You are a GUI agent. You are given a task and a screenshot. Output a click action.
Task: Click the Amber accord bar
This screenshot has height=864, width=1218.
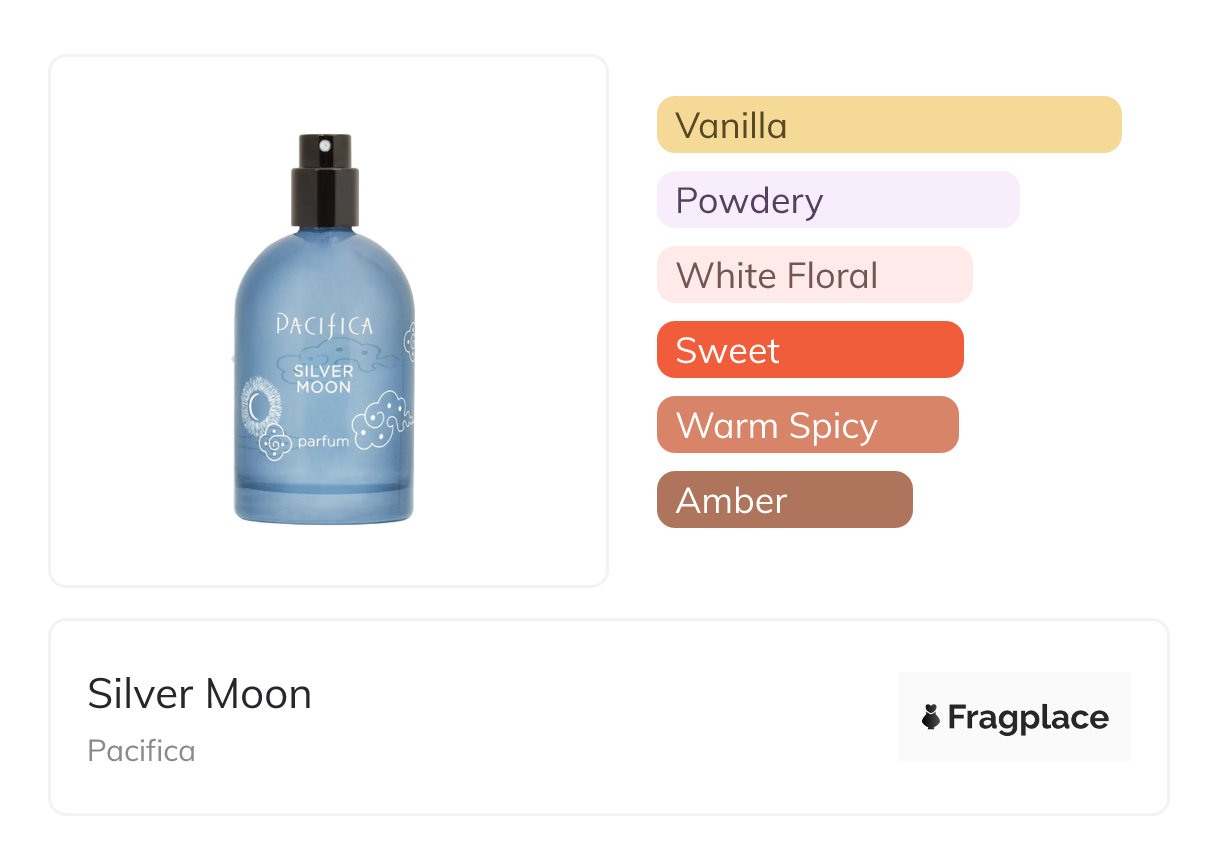click(784, 500)
